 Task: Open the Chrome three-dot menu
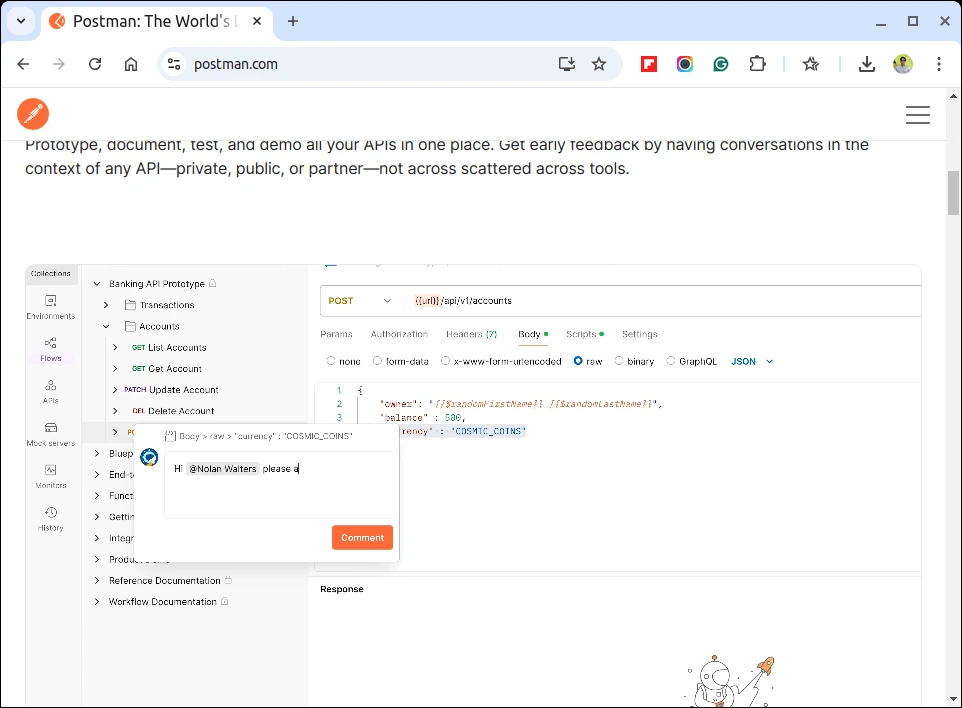pyautogui.click(x=939, y=64)
